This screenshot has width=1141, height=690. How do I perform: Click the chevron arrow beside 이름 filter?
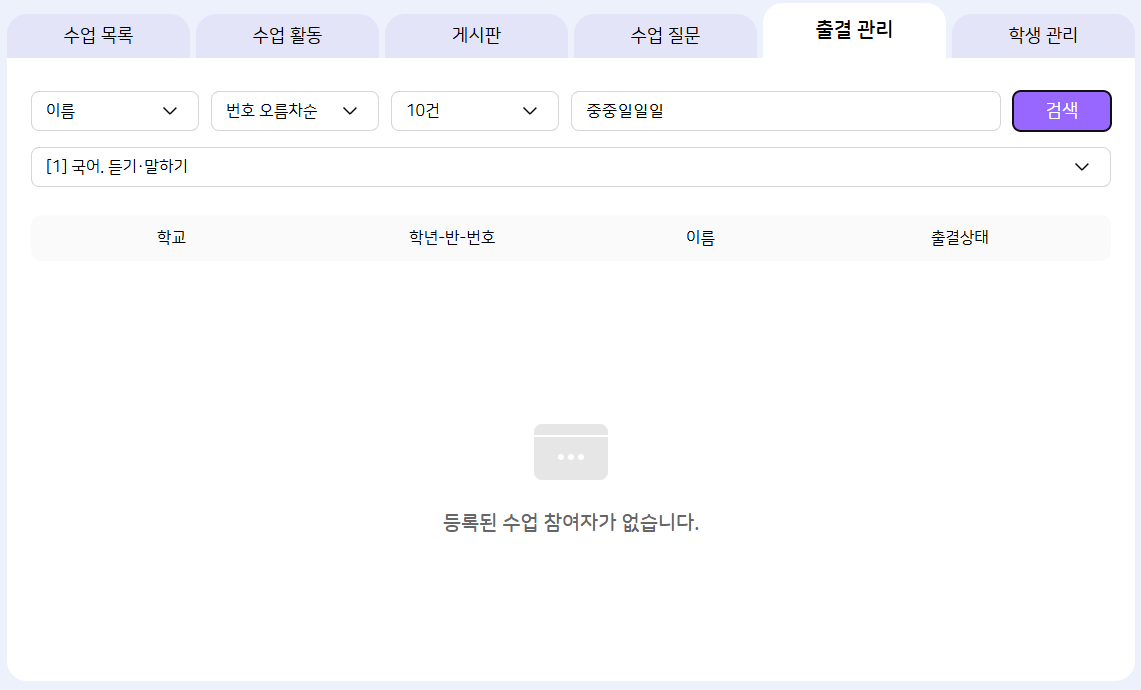tap(170, 111)
